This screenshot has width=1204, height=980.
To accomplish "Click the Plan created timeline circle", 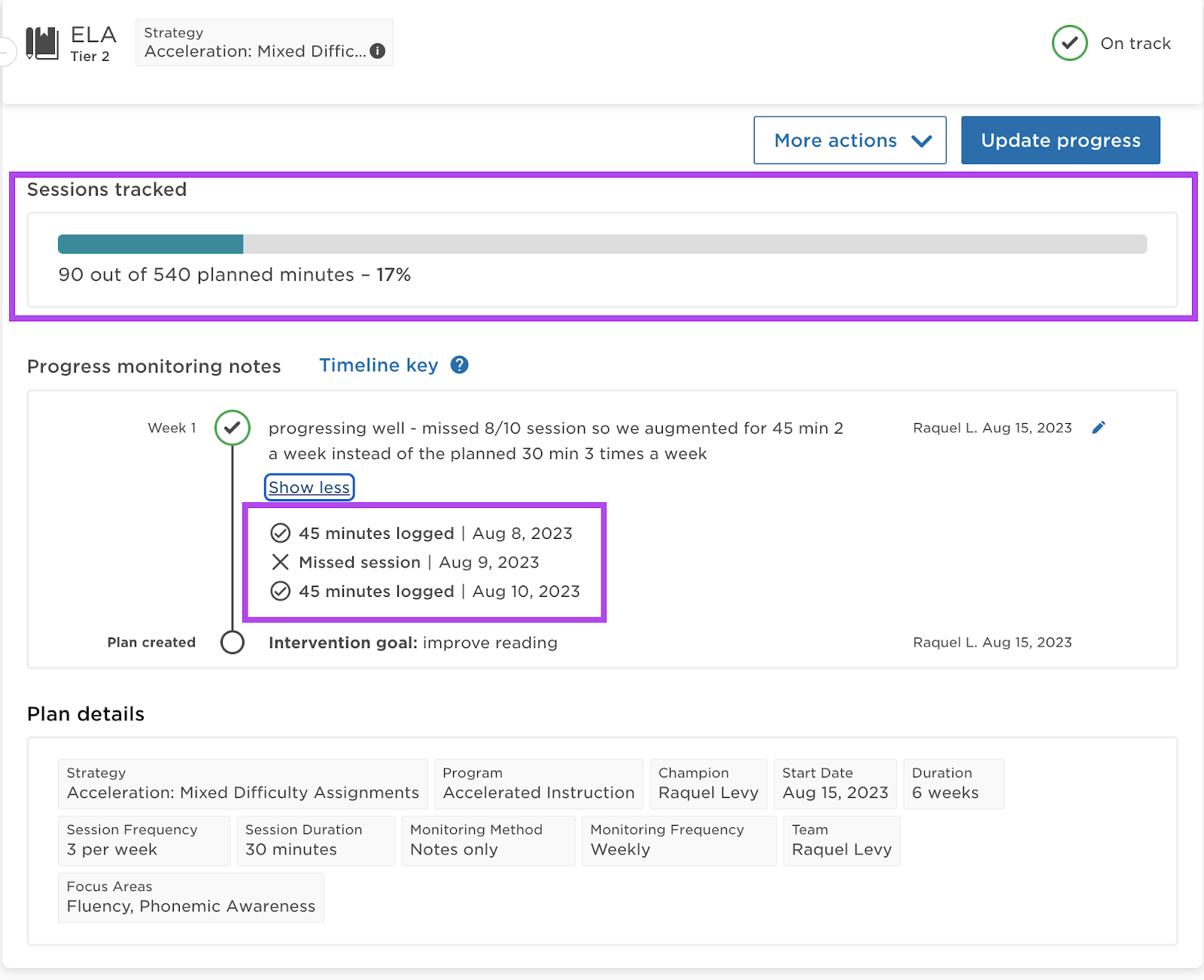I will [233, 643].
